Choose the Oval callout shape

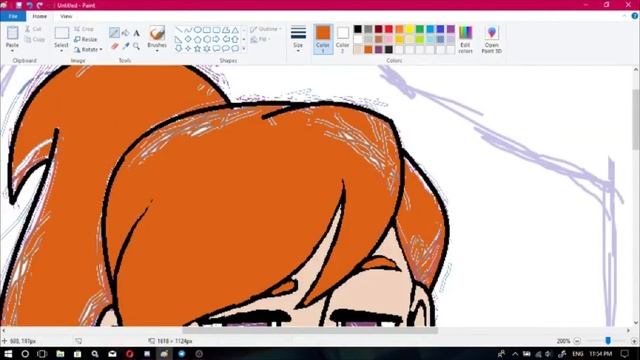coord(226,49)
